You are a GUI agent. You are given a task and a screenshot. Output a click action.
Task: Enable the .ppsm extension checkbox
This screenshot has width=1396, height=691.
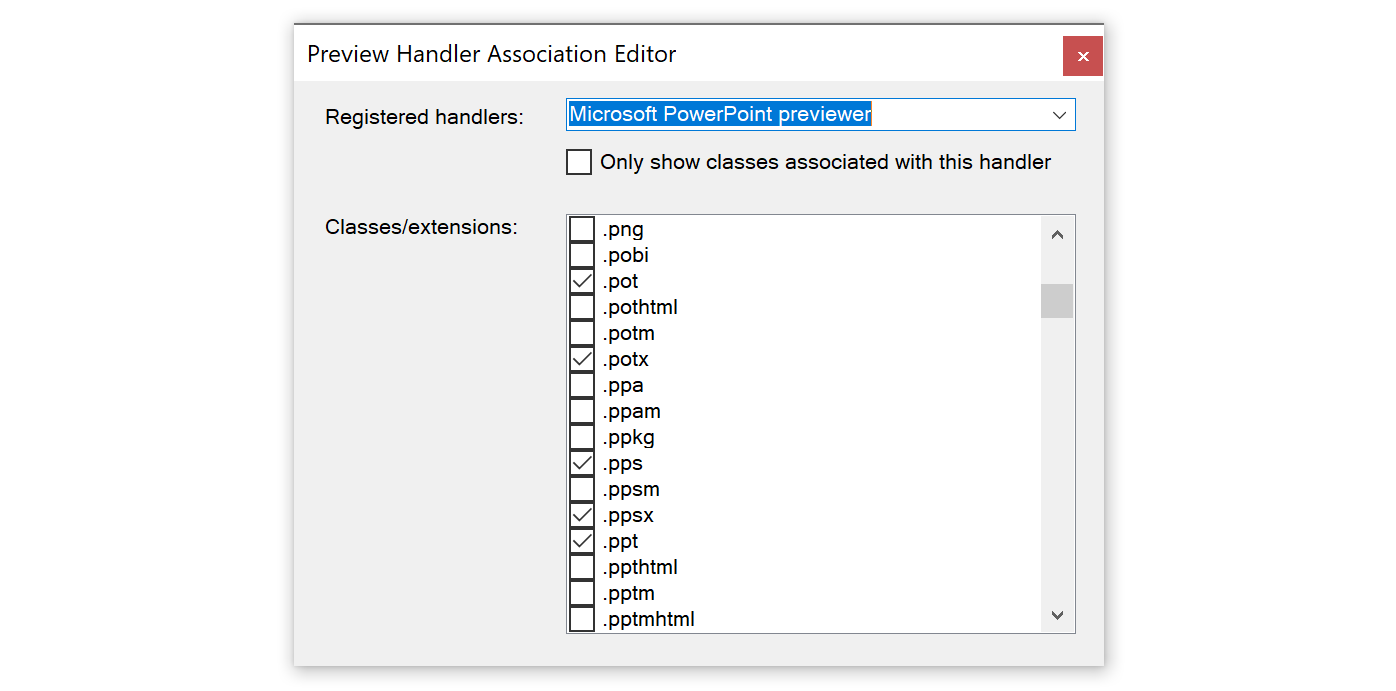point(581,488)
